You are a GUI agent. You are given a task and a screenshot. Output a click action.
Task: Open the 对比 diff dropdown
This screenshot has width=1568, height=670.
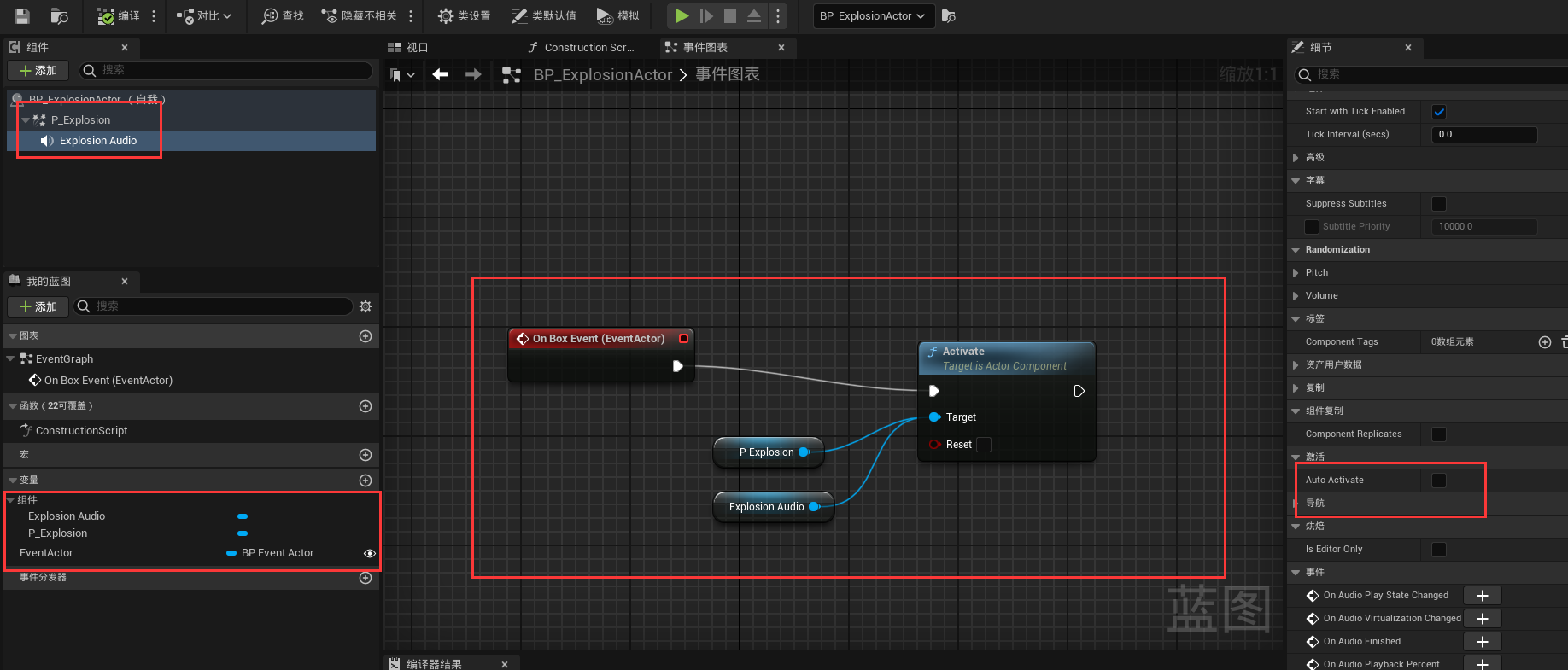203,15
